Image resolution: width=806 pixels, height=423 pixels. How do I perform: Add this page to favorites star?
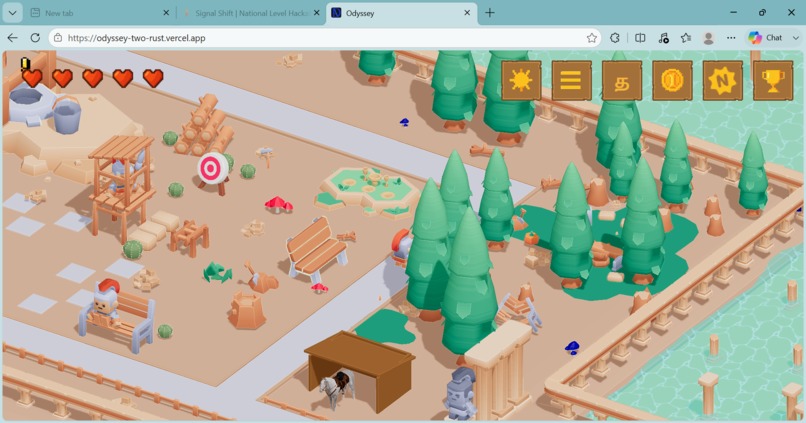(592, 38)
